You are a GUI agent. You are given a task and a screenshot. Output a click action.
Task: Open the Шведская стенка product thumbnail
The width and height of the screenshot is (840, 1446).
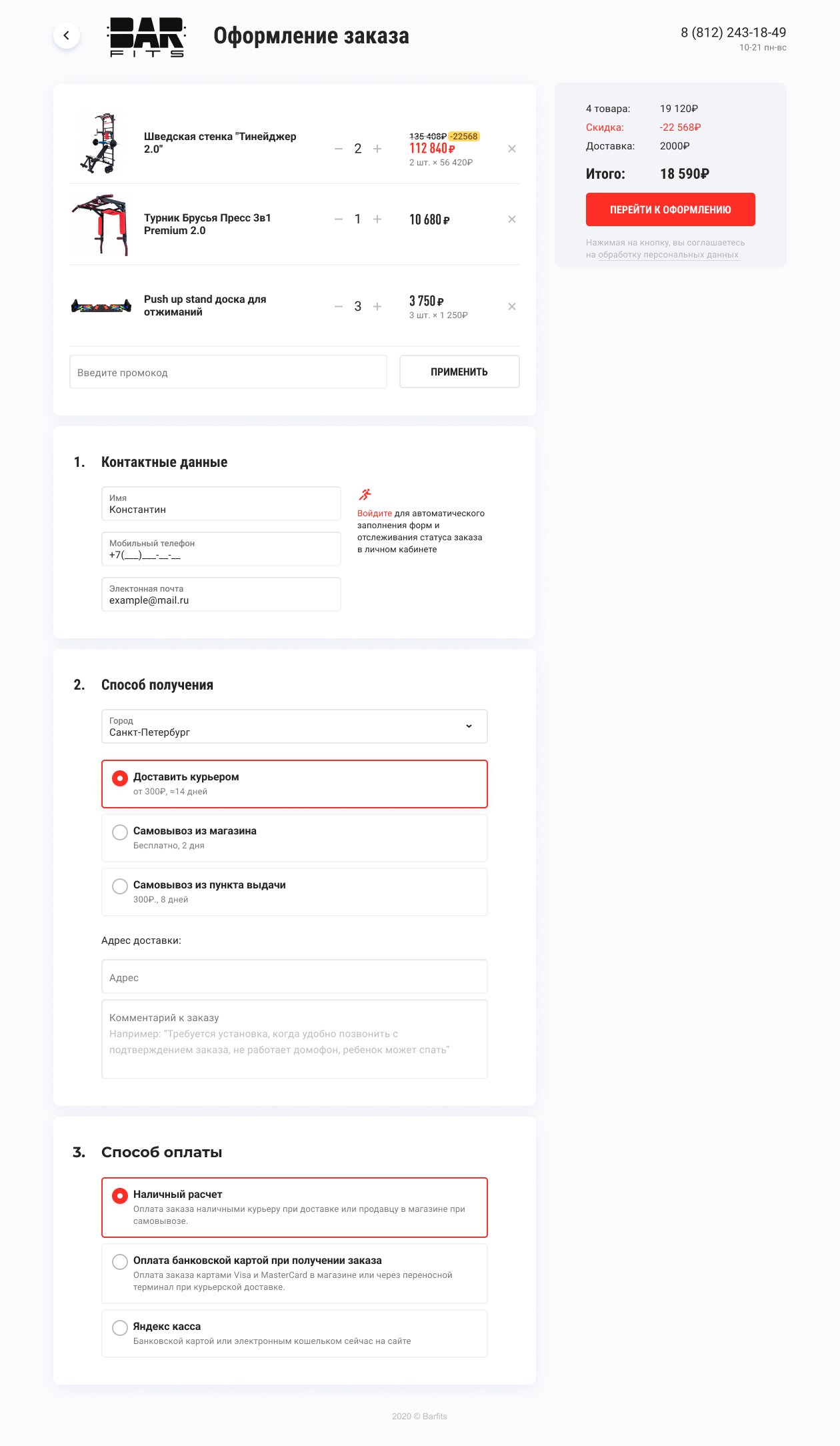tap(101, 143)
